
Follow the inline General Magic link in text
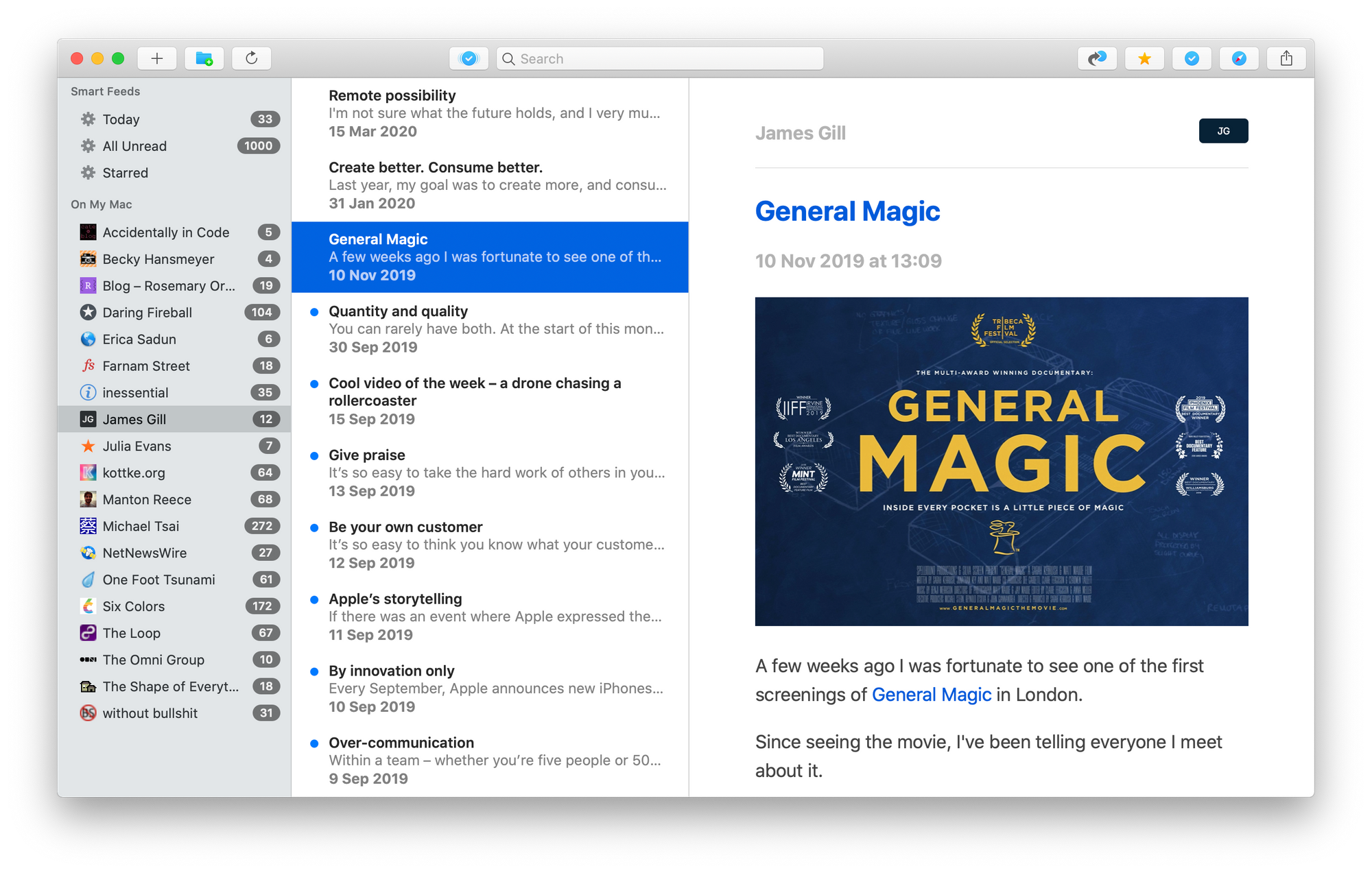931,695
